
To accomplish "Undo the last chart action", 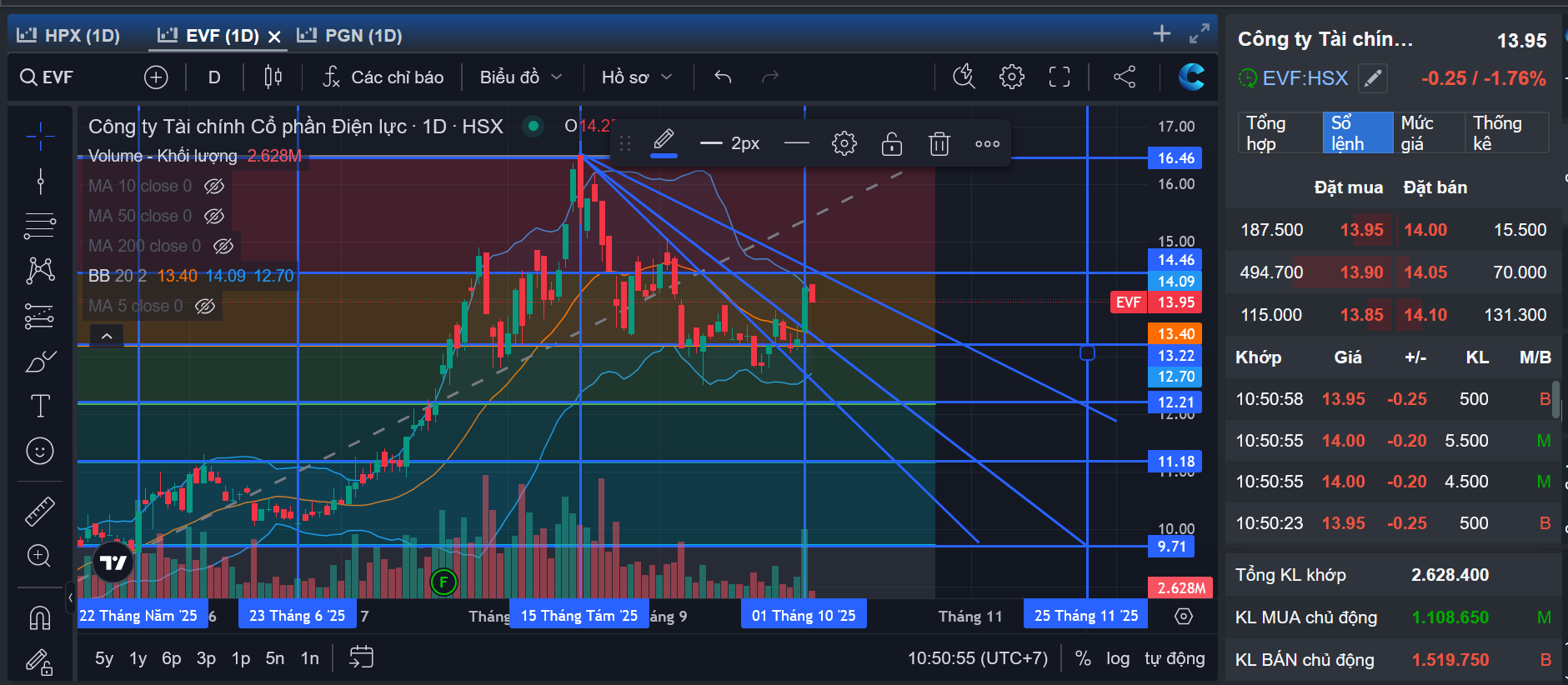I will (723, 77).
